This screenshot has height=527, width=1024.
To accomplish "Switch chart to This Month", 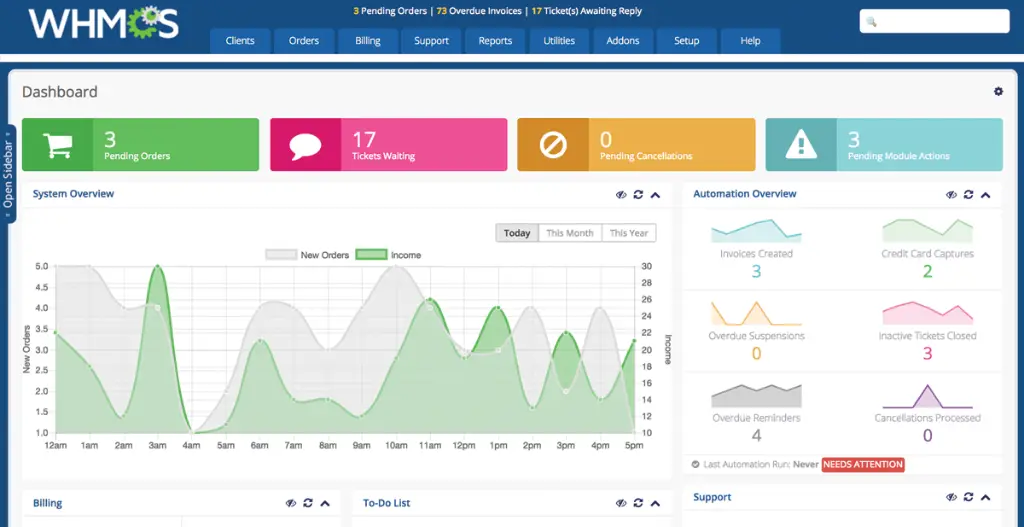I will click(569, 233).
